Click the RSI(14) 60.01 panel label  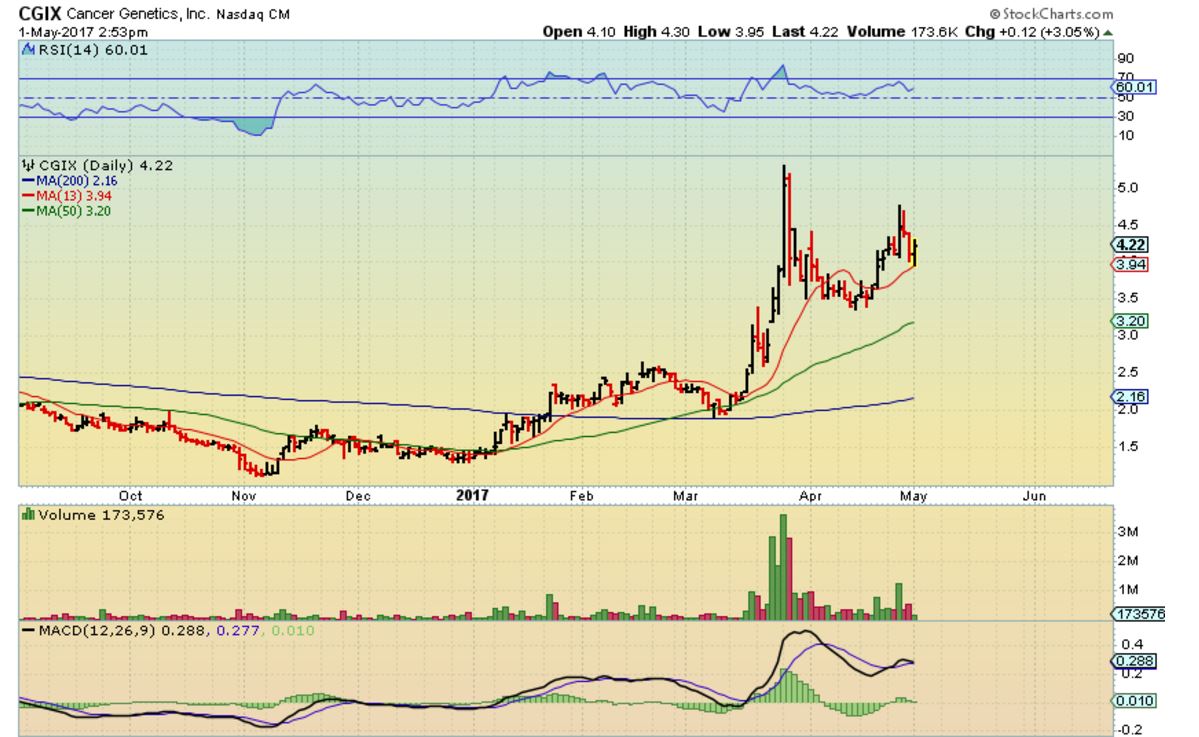93,50
